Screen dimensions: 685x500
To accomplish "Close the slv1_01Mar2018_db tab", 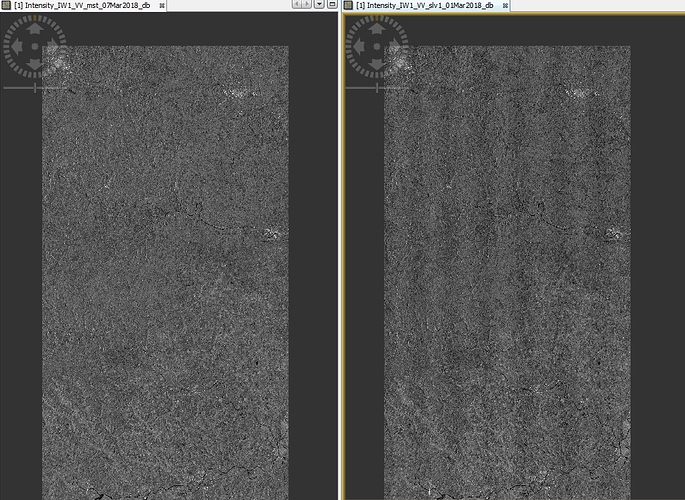I will point(505,6).
